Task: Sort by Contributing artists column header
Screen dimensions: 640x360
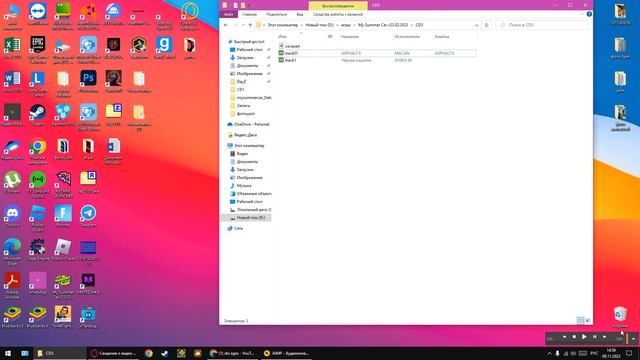Action: (x=412, y=37)
